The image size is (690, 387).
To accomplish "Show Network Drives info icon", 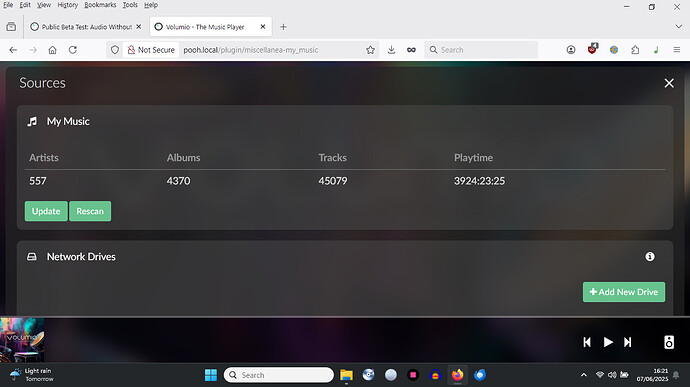I will 650,257.
